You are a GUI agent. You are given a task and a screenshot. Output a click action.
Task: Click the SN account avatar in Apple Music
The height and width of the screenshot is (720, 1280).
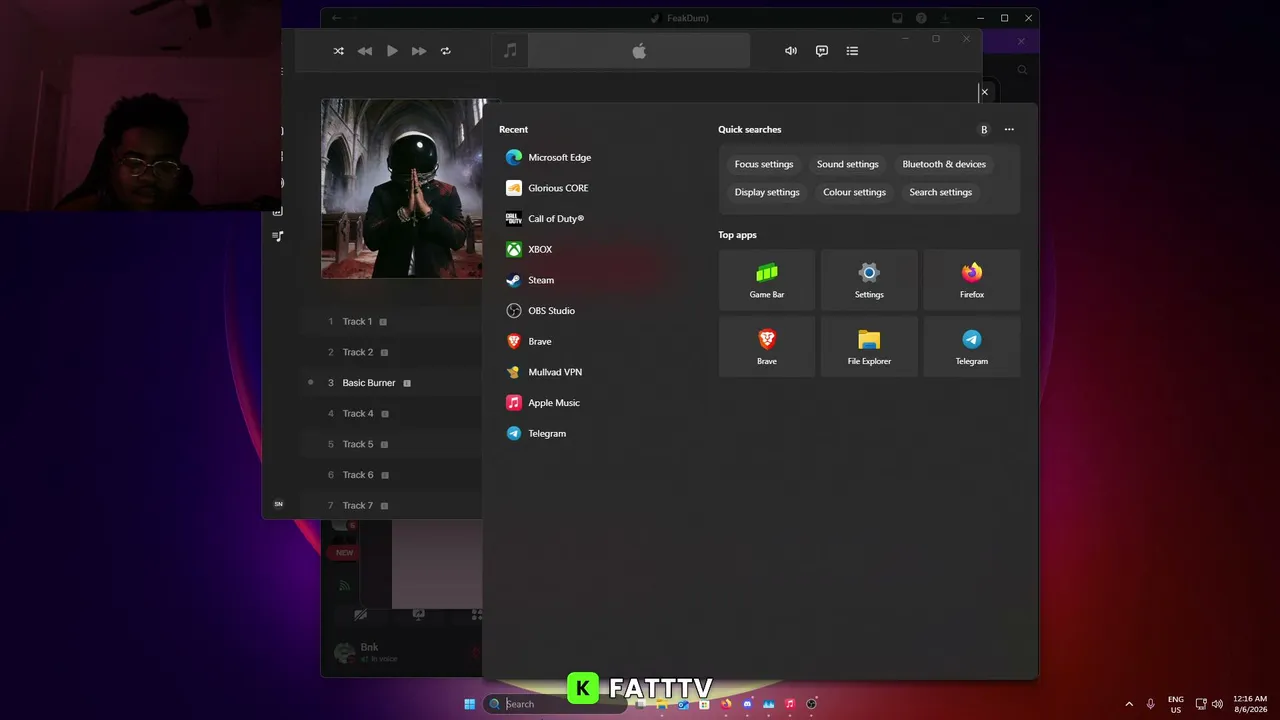(x=278, y=504)
